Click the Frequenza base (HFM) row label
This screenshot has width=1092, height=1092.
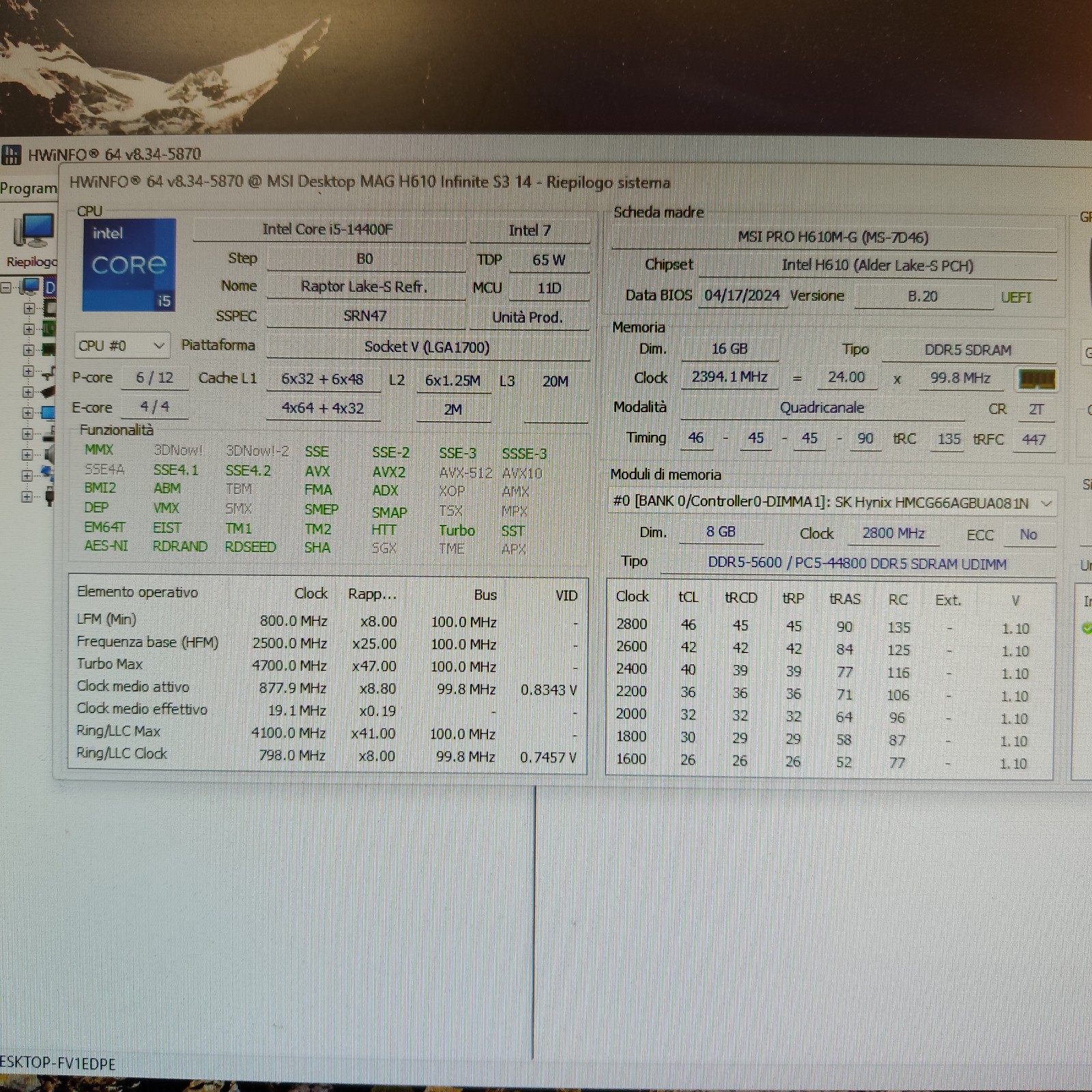point(147,642)
